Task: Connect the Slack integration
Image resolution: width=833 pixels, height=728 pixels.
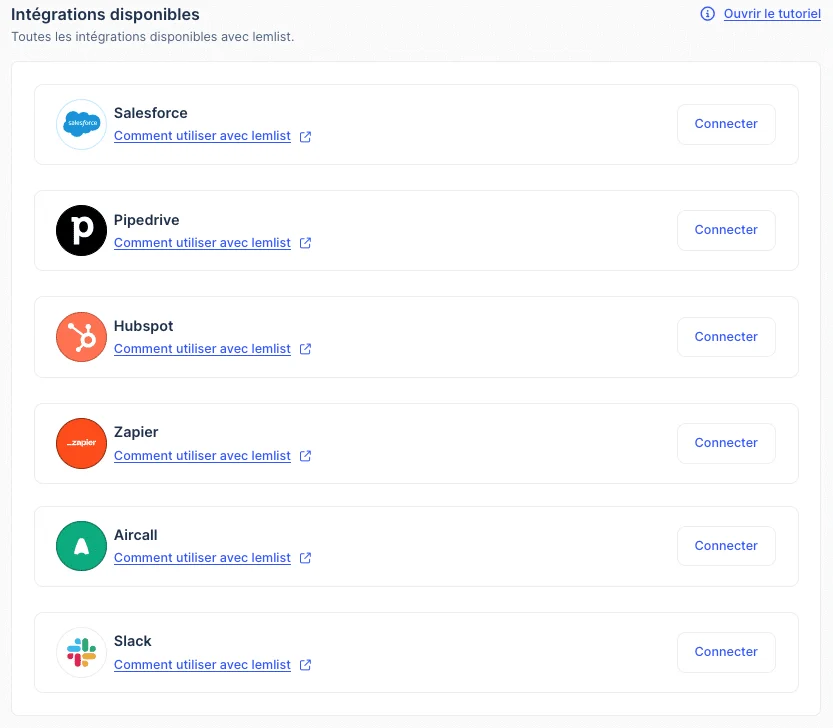Action: tap(726, 652)
